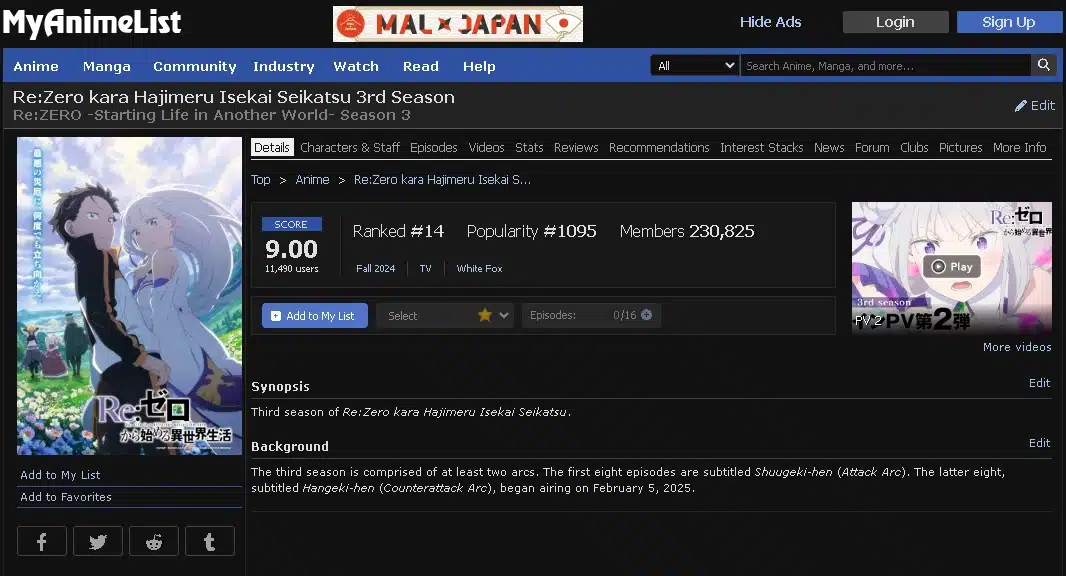Click the Add to My List button

click(314, 315)
